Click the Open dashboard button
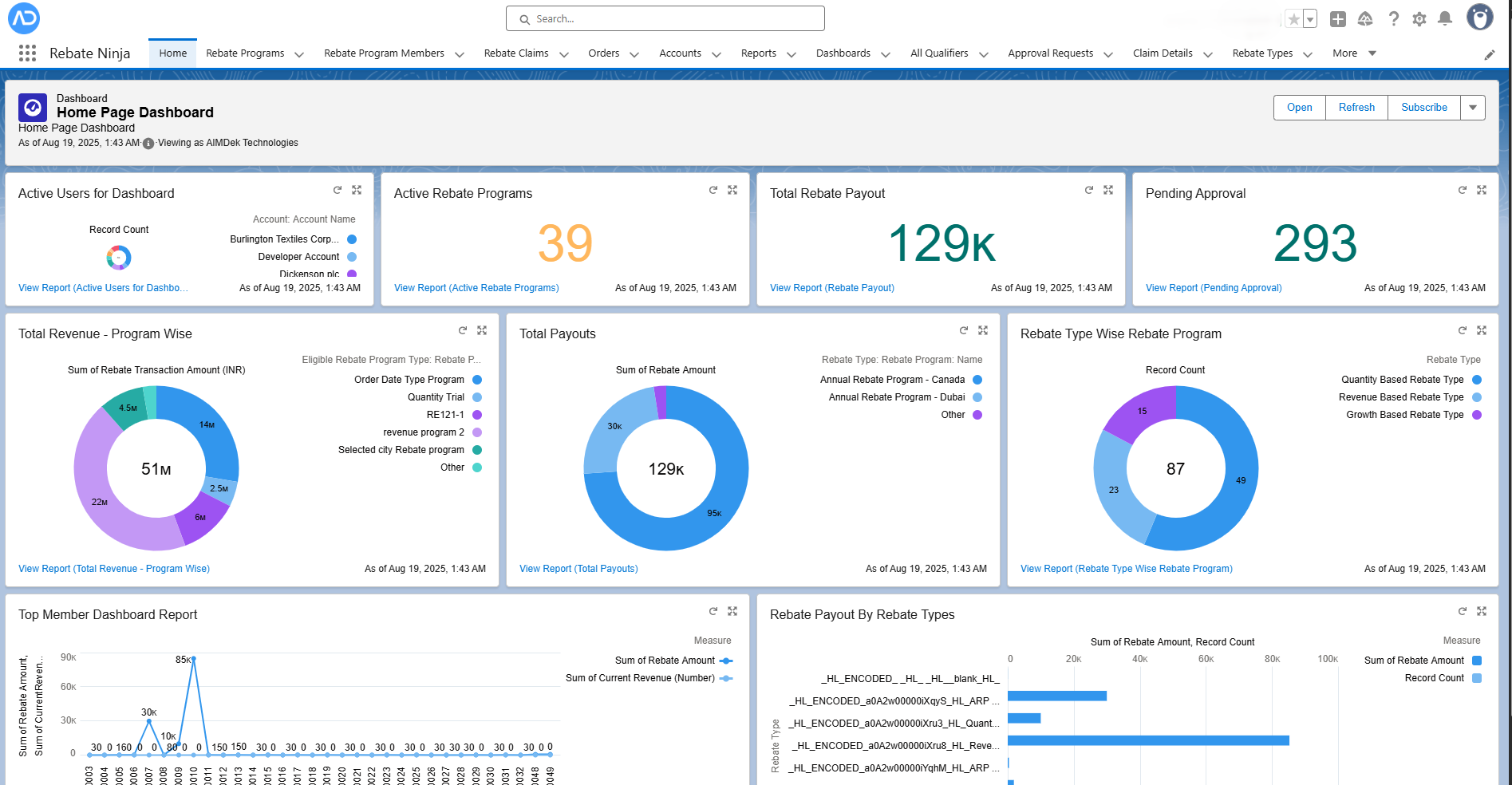Screen dimensions: 1512x785 point(1299,107)
